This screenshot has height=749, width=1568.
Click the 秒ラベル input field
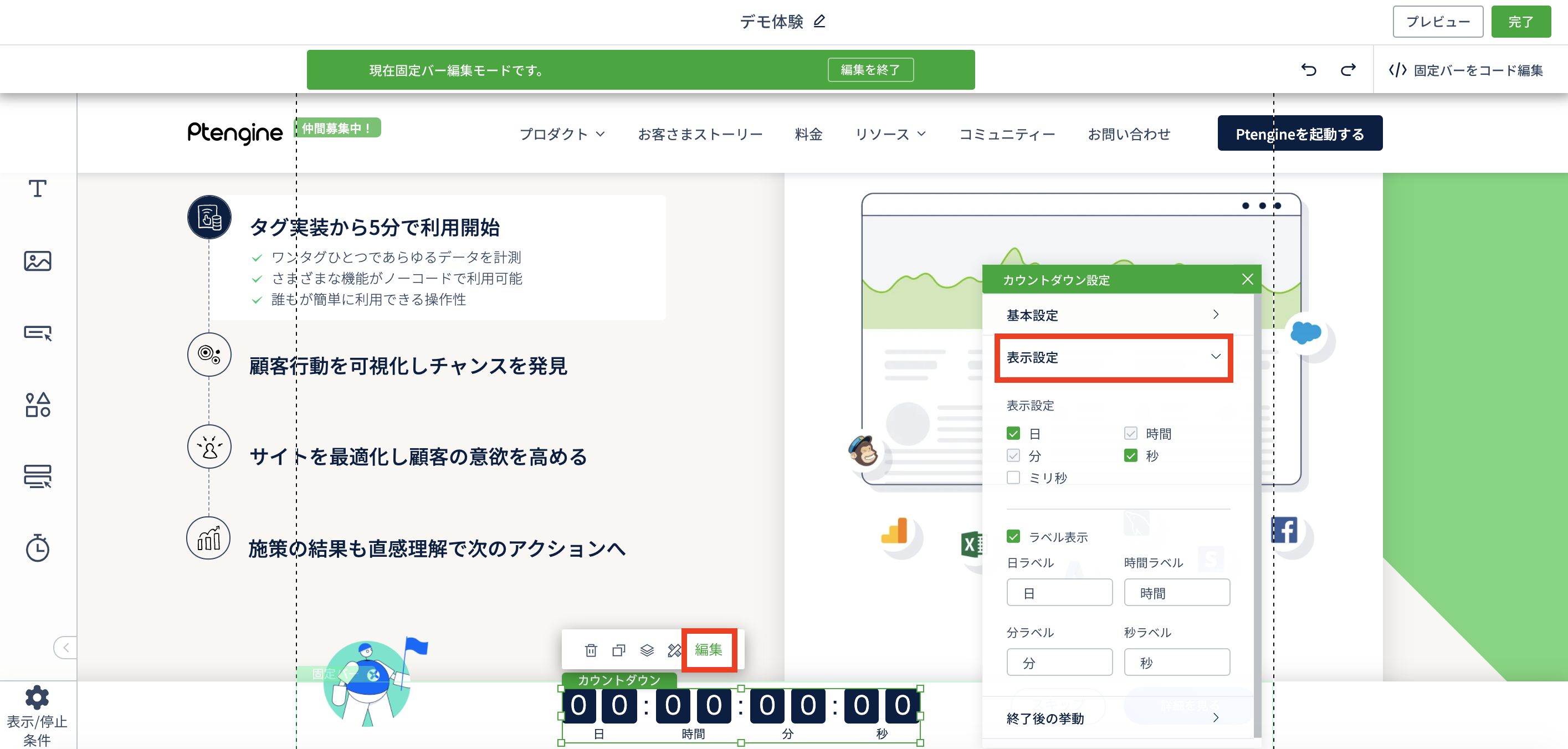[x=1177, y=662]
